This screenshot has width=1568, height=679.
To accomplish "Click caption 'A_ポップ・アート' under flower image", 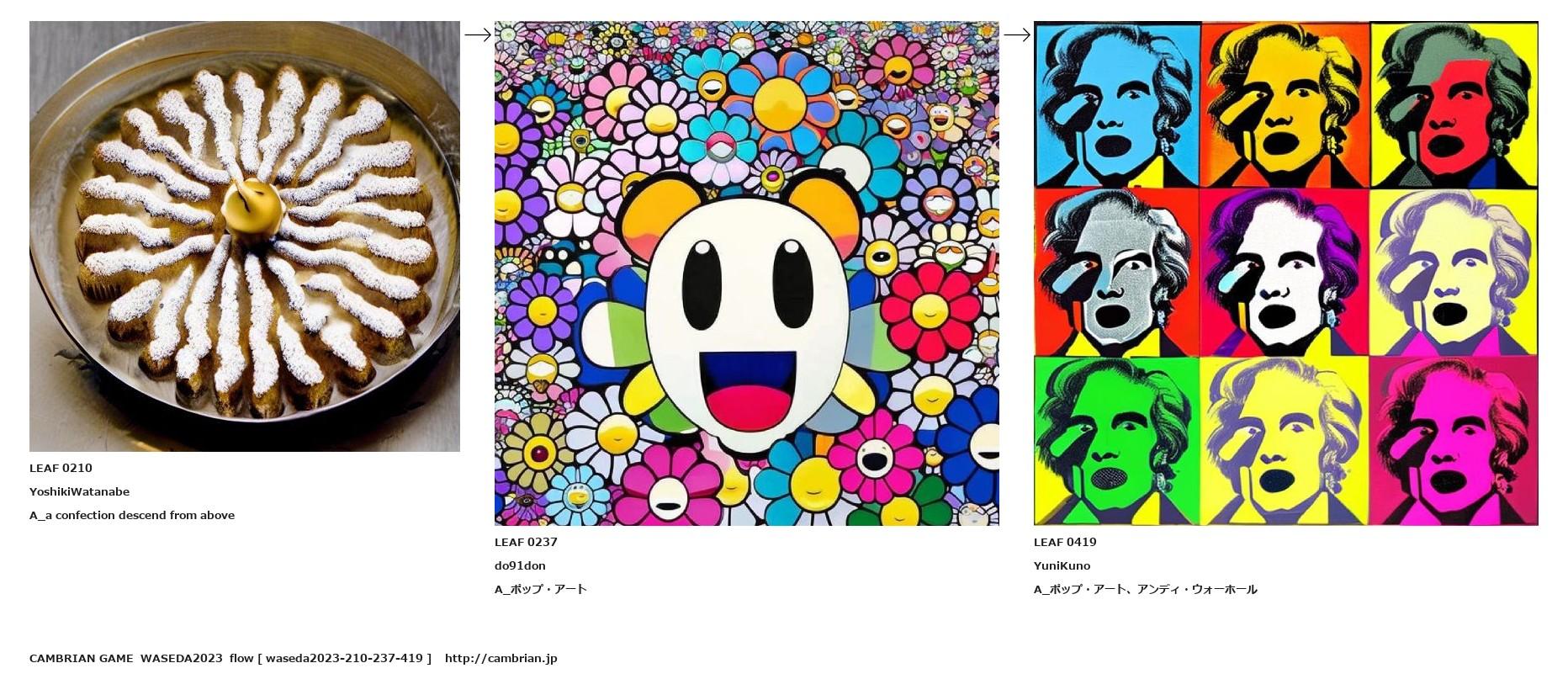I will (541, 589).
